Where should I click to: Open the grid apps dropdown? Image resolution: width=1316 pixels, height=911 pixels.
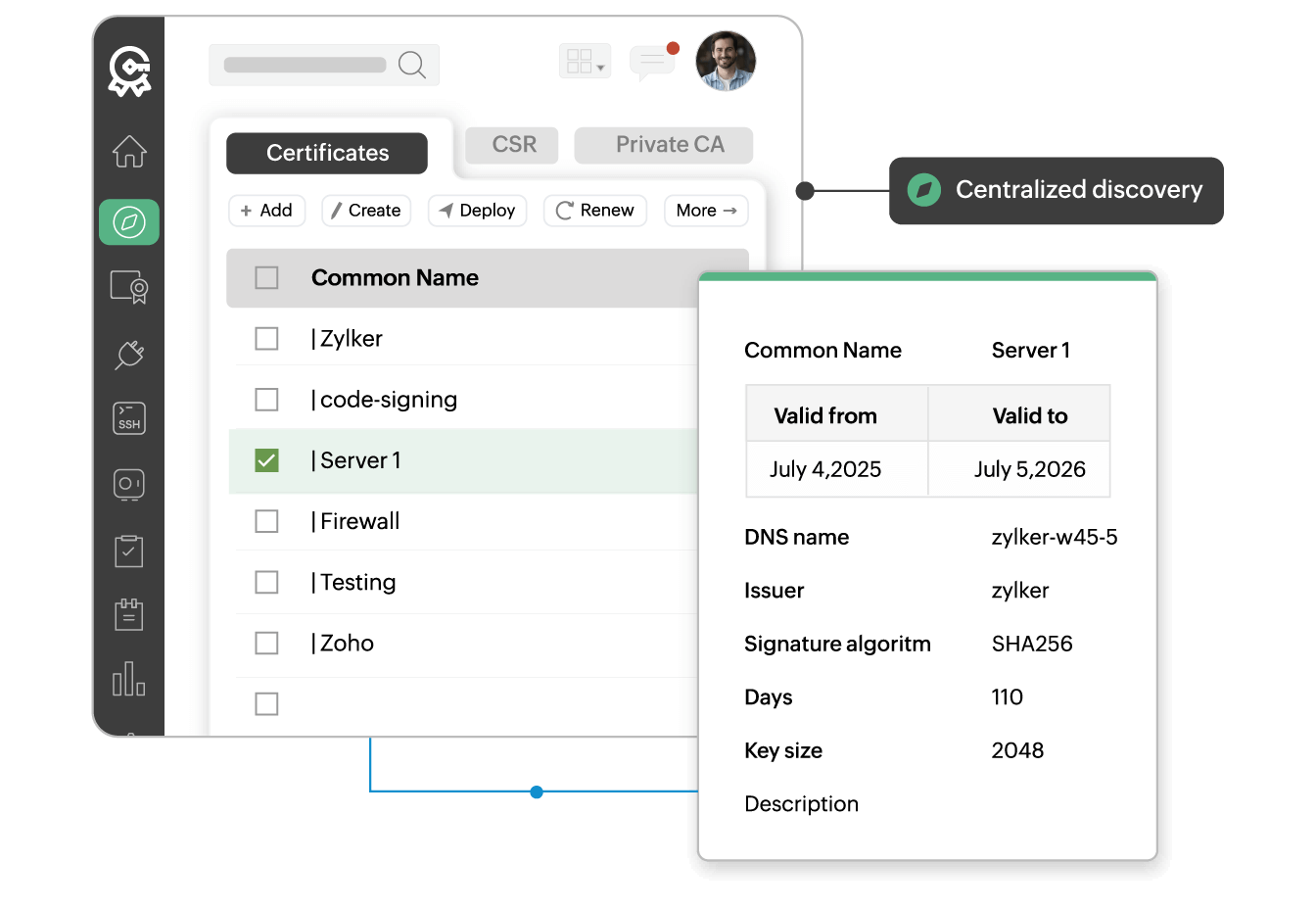[585, 62]
